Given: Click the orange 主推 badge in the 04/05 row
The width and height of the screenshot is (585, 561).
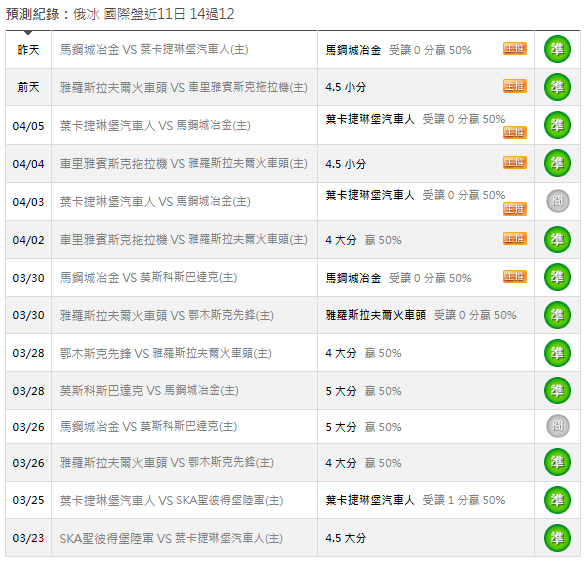Looking at the screenshot, I should (x=514, y=132).
